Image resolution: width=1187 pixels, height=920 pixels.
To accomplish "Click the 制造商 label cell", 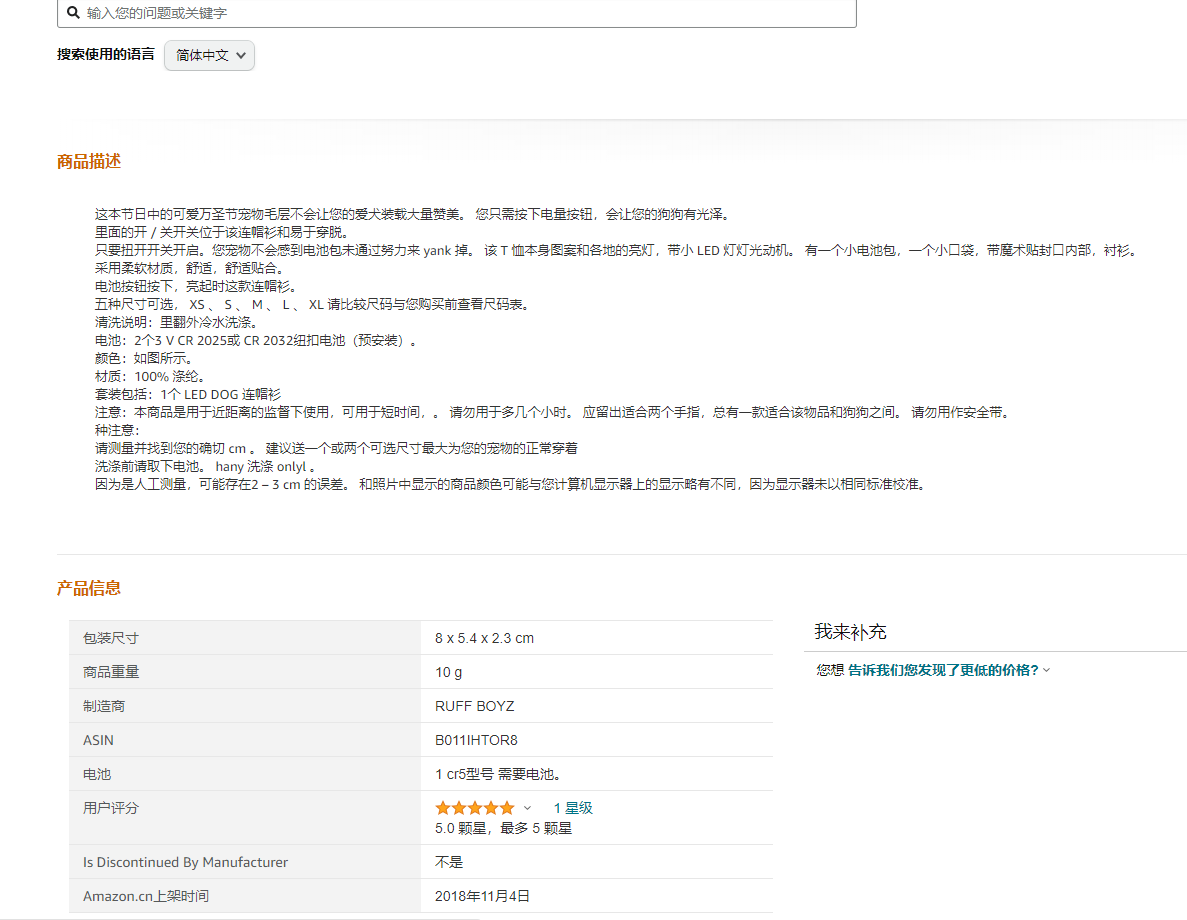I will click(x=245, y=706).
